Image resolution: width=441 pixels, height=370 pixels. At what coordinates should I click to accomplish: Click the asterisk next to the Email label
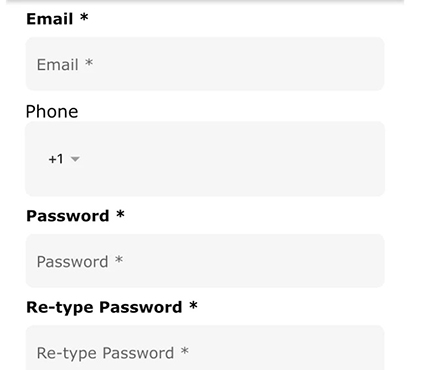84,17
